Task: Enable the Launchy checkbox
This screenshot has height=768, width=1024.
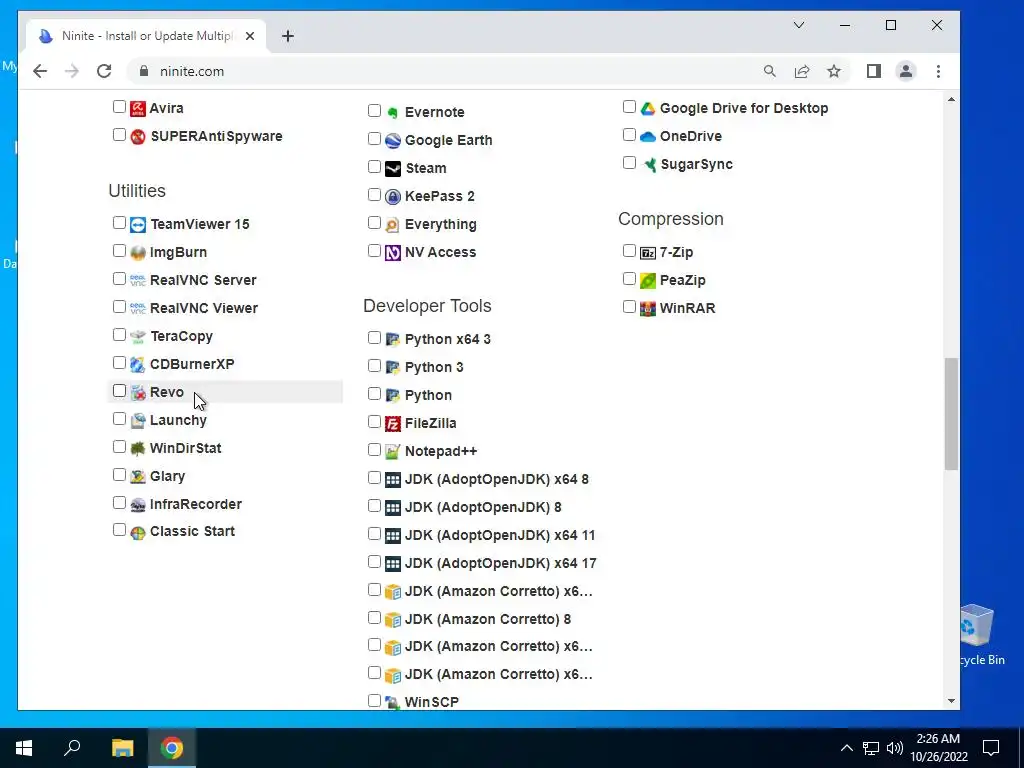Action: pyautogui.click(x=119, y=419)
